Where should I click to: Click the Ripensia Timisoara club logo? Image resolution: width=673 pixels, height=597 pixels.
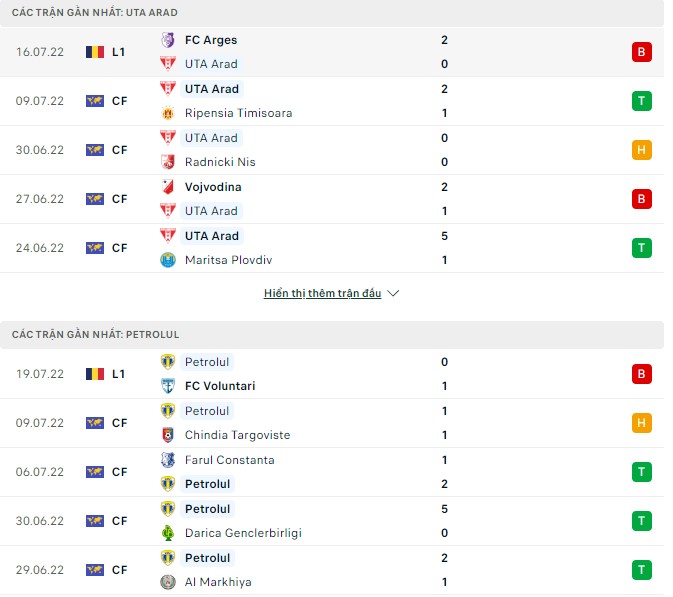168,113
